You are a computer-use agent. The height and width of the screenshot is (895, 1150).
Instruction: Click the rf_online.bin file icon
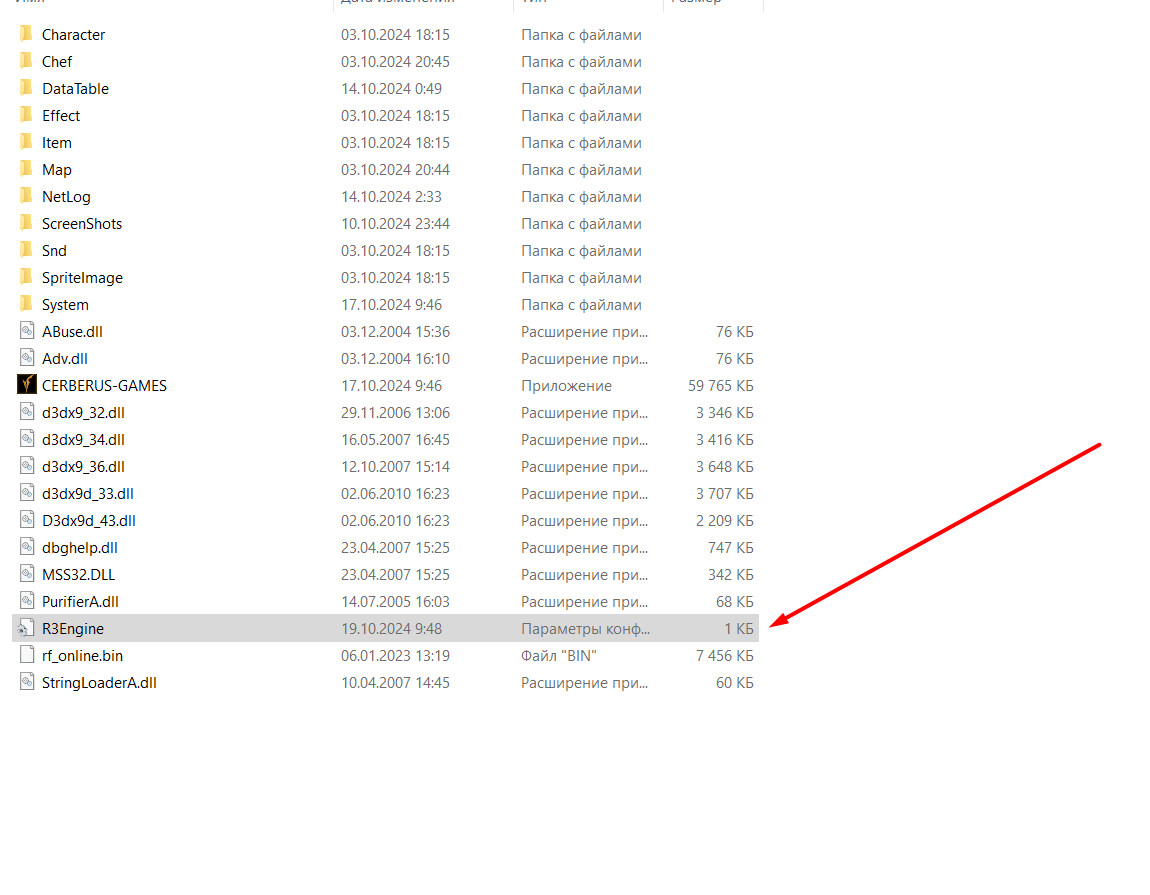[x=27, y=655]
